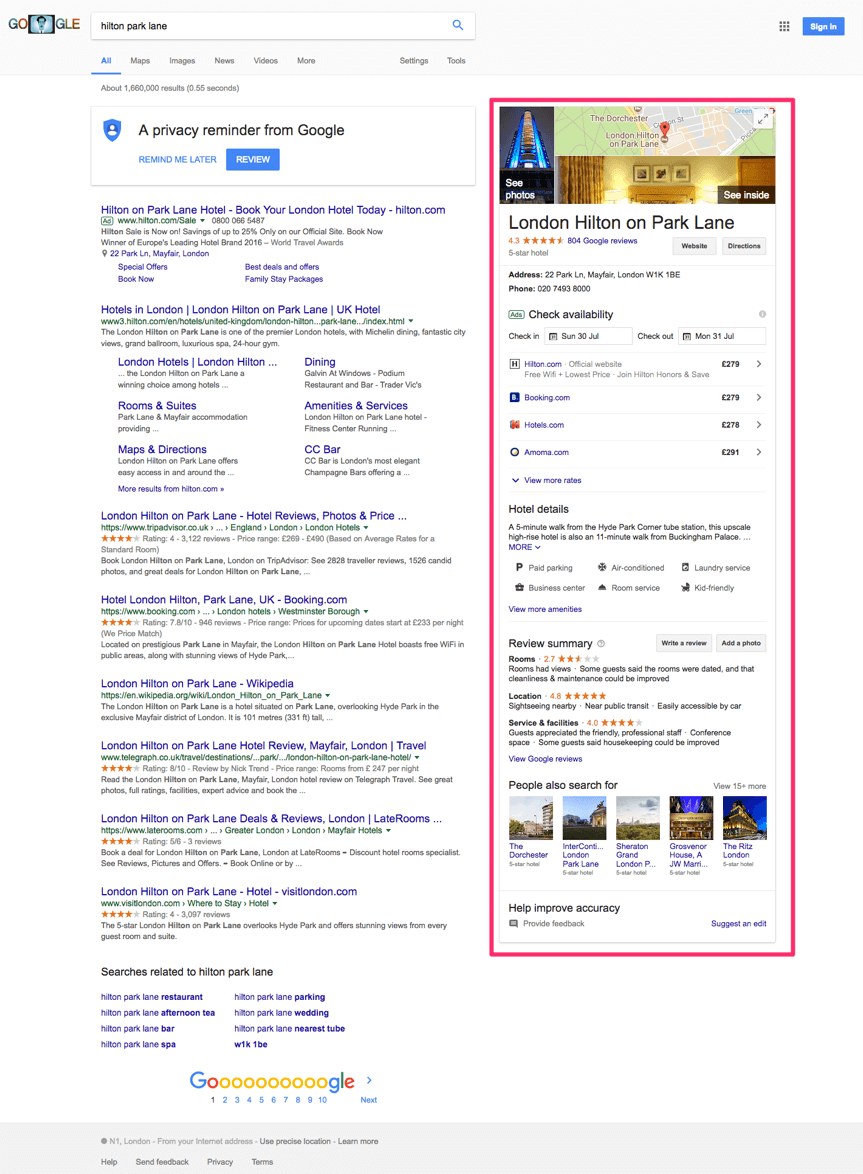Image resolution: width=863 pixels, height=1174 pixels.
Task: Open dropdown arrow on TripAdvisor result URL
Action: [x=365, y=528]
